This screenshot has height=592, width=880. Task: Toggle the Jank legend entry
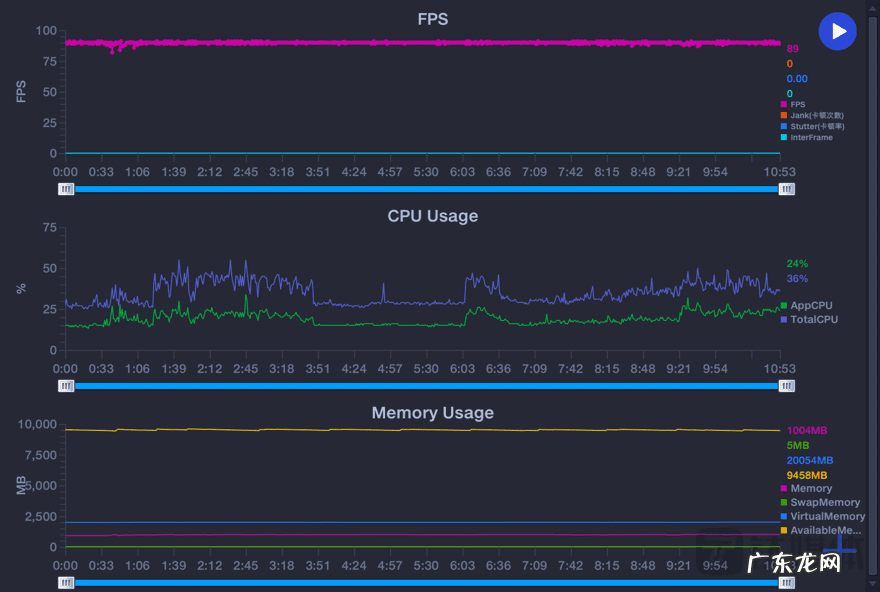pyautogui.click(x=812, y=116)
